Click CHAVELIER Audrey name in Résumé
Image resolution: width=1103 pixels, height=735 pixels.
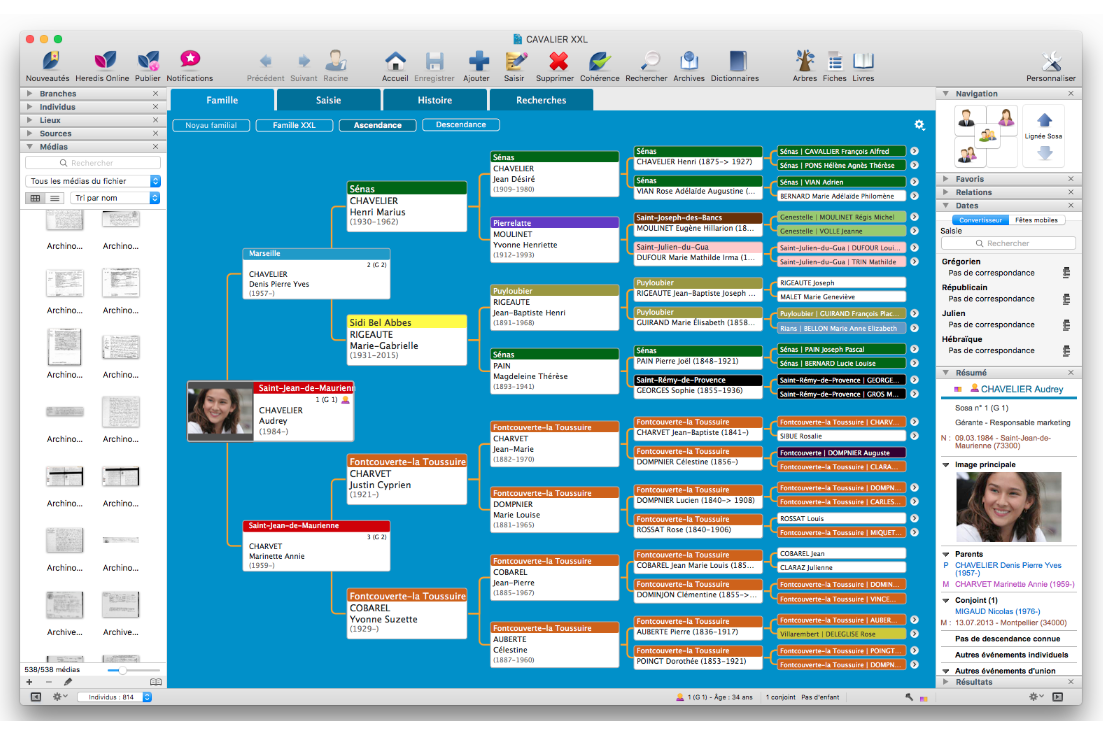coord(1022,389)
